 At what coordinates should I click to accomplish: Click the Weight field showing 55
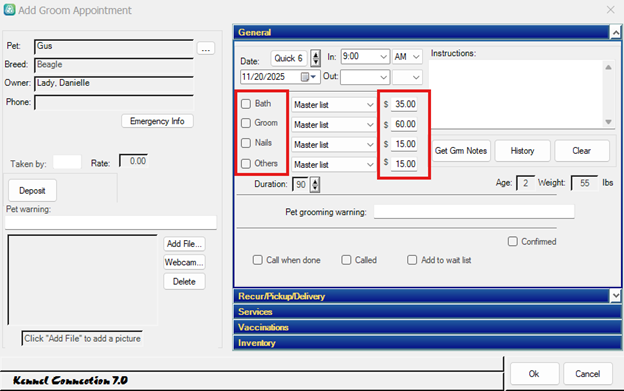[584, 183]
